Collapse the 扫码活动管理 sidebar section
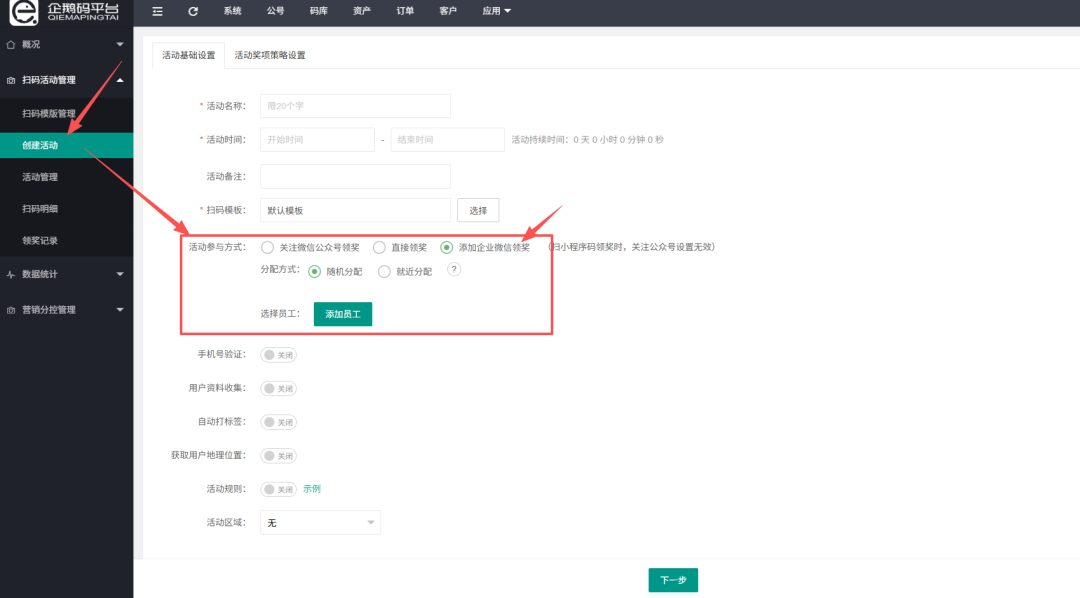 (120, 80)
